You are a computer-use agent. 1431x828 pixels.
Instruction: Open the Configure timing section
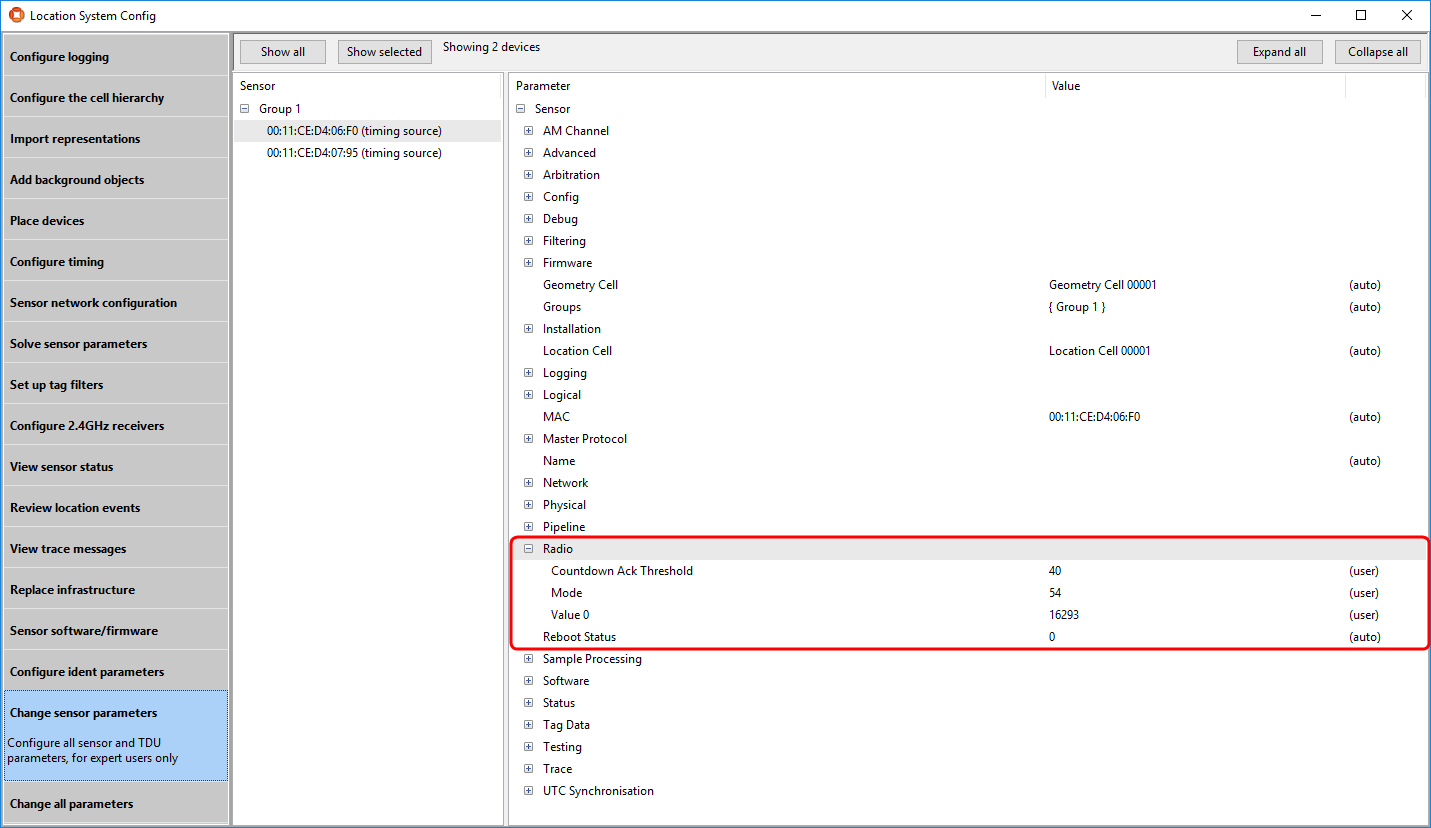coord(116,260)
